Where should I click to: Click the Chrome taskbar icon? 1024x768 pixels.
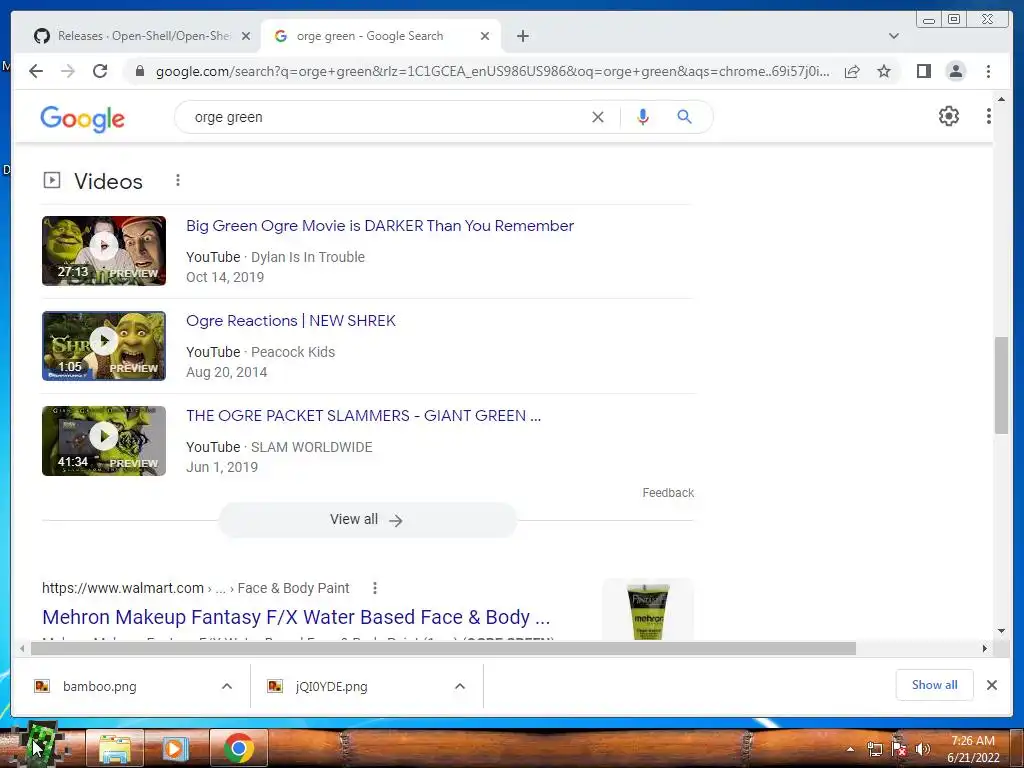[239, 748]
